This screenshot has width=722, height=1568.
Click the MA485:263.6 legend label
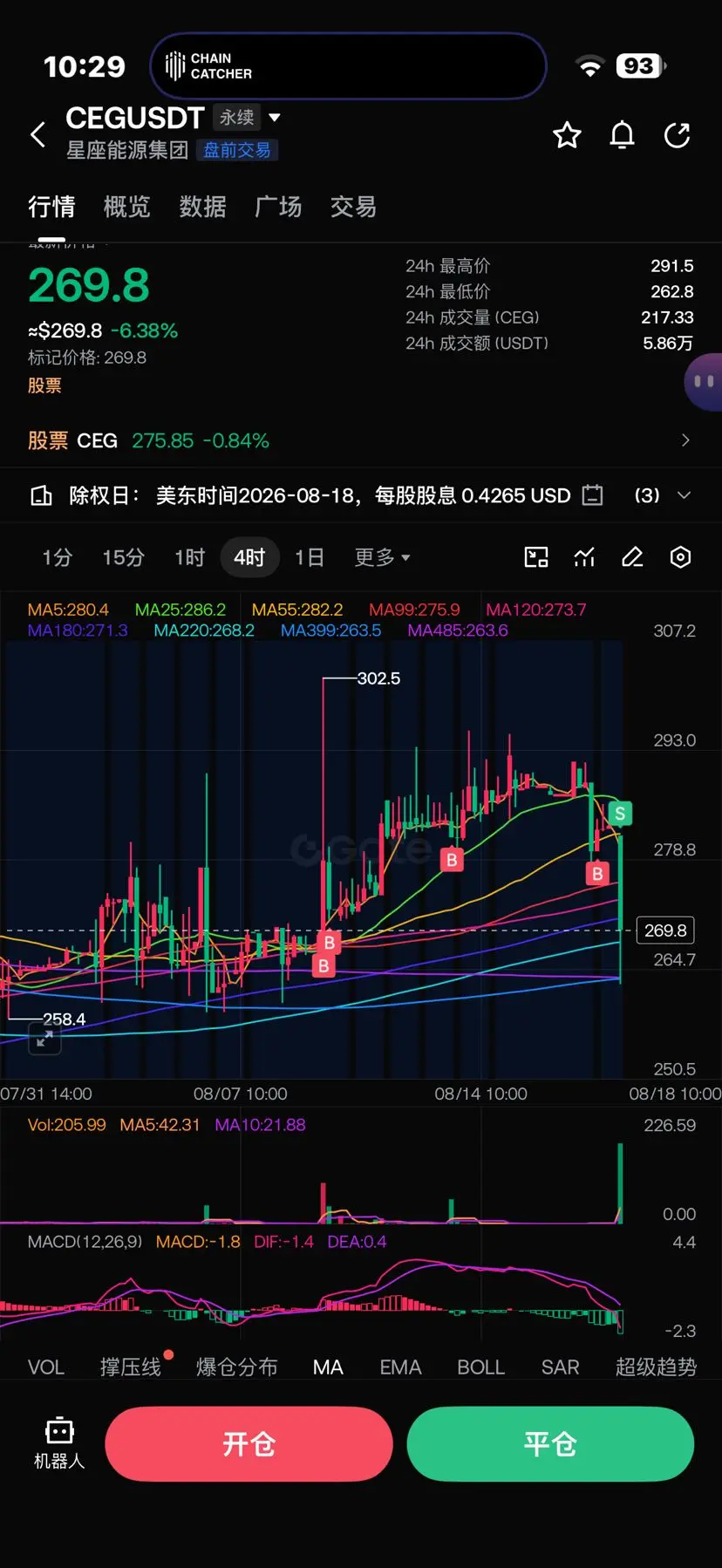pyautogui.click(x=458, y=631)
